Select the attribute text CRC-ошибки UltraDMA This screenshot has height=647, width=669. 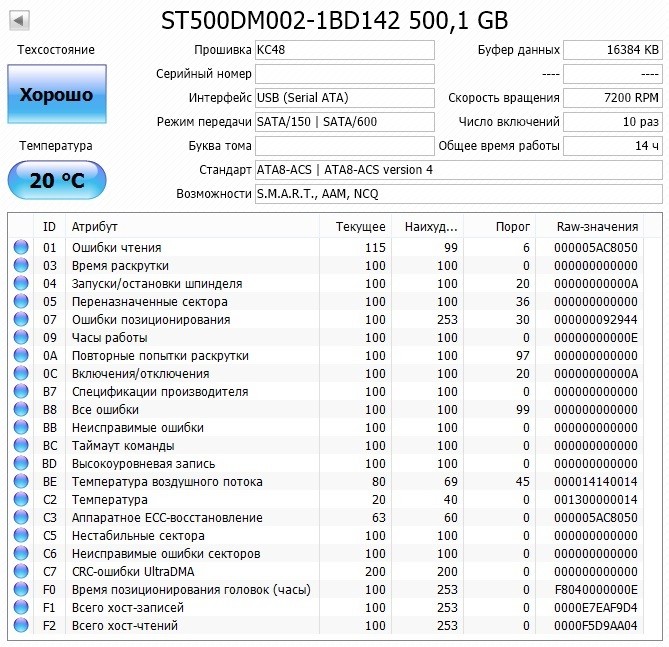pyautogui.click(x=133, y=571)
